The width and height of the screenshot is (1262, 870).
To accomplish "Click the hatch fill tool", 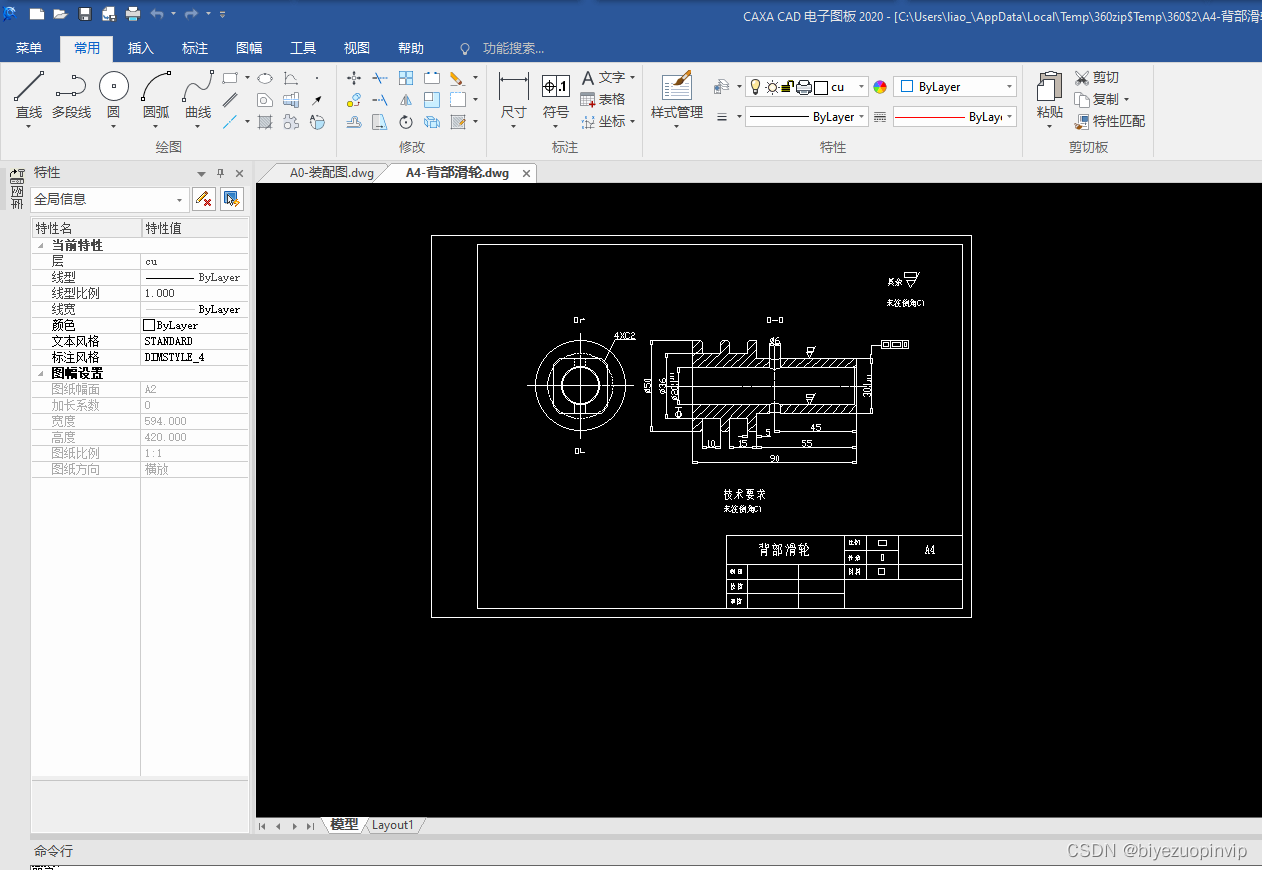I will [265, 122].
